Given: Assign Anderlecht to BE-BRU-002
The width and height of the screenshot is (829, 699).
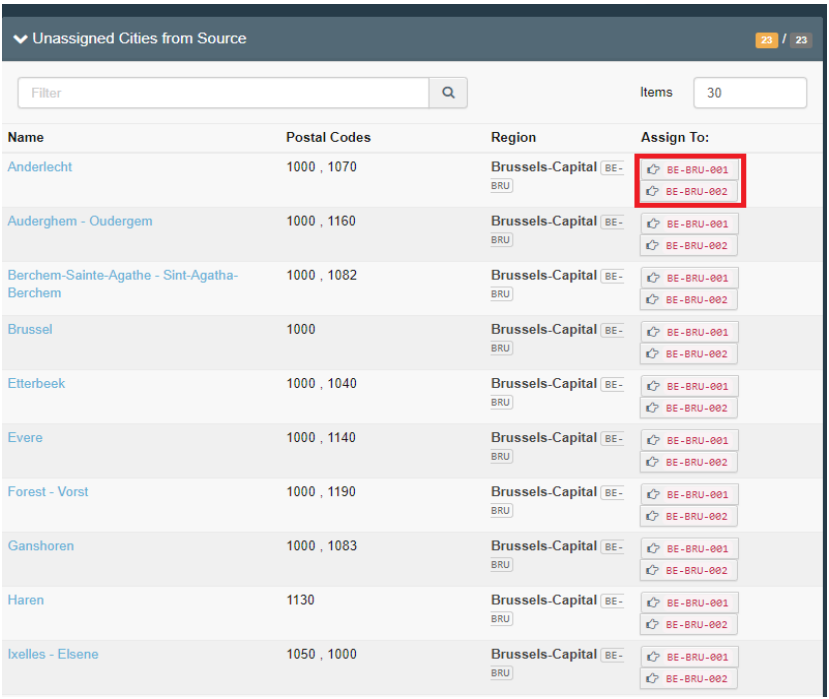Looking at the screenshot, I should [688, 191].
